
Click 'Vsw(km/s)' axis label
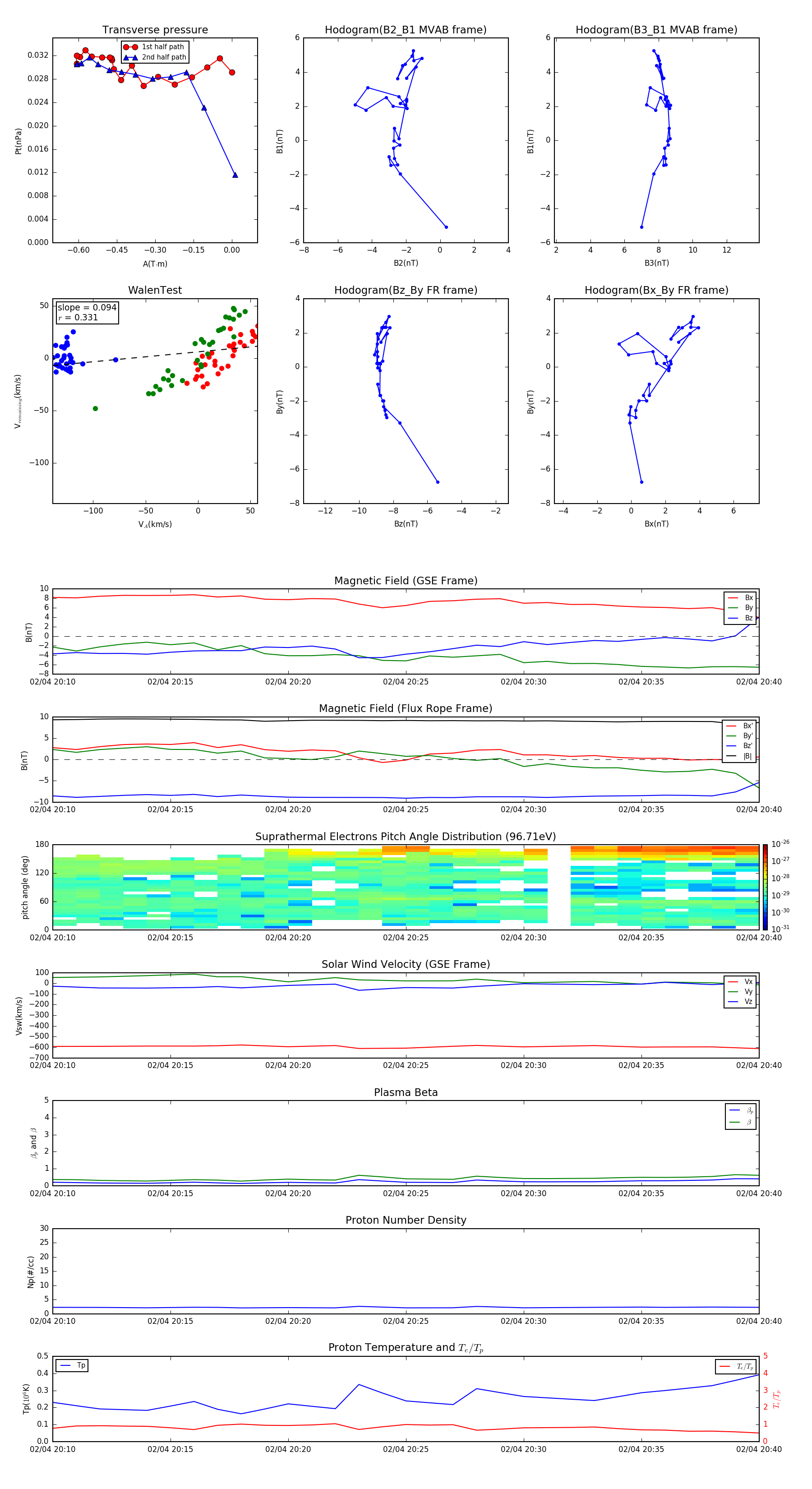19,1016
